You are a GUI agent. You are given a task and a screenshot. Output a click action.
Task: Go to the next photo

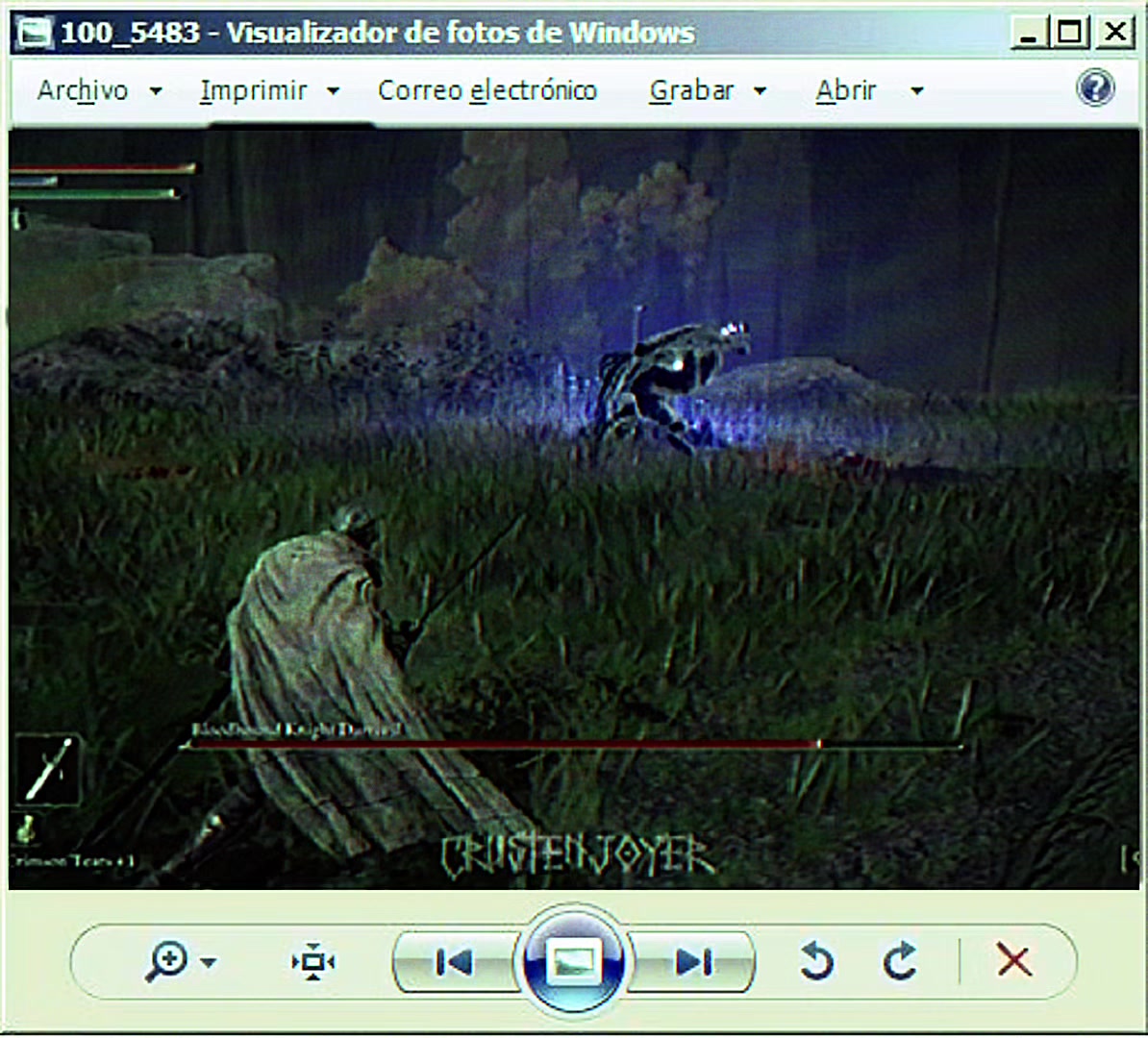coord(693,962)
